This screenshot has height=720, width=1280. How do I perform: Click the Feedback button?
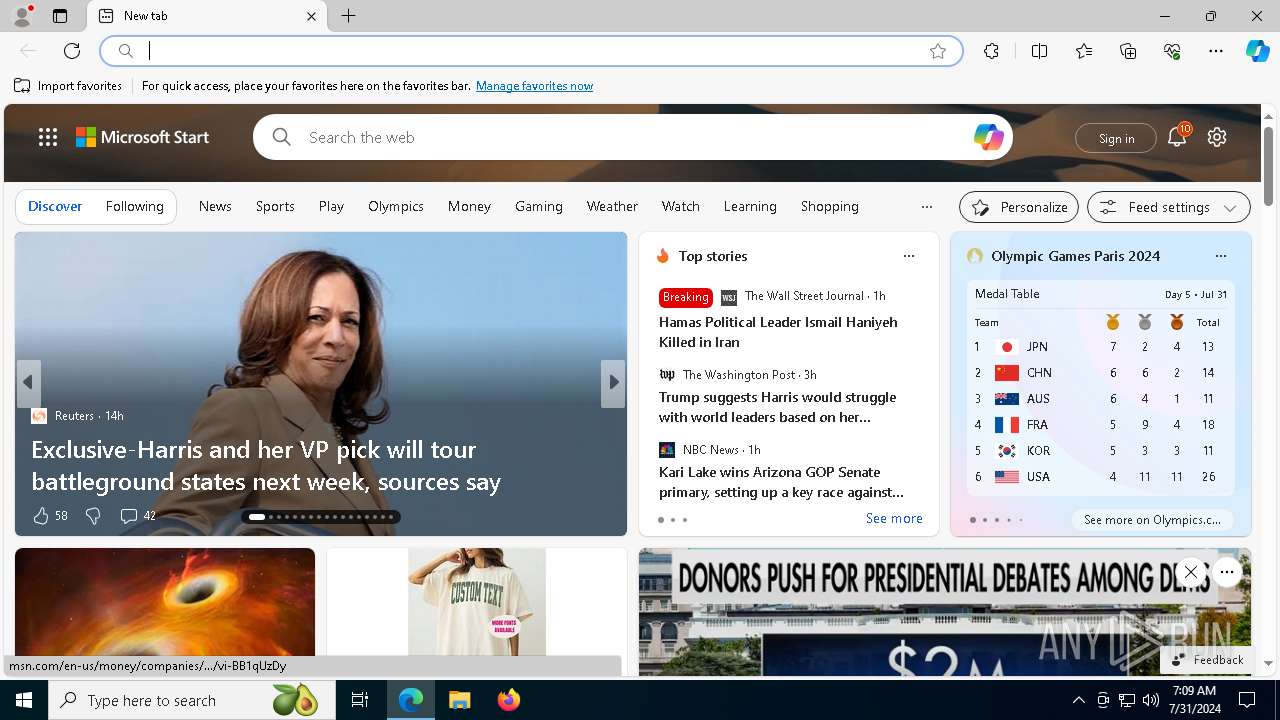pos(1207,660)
